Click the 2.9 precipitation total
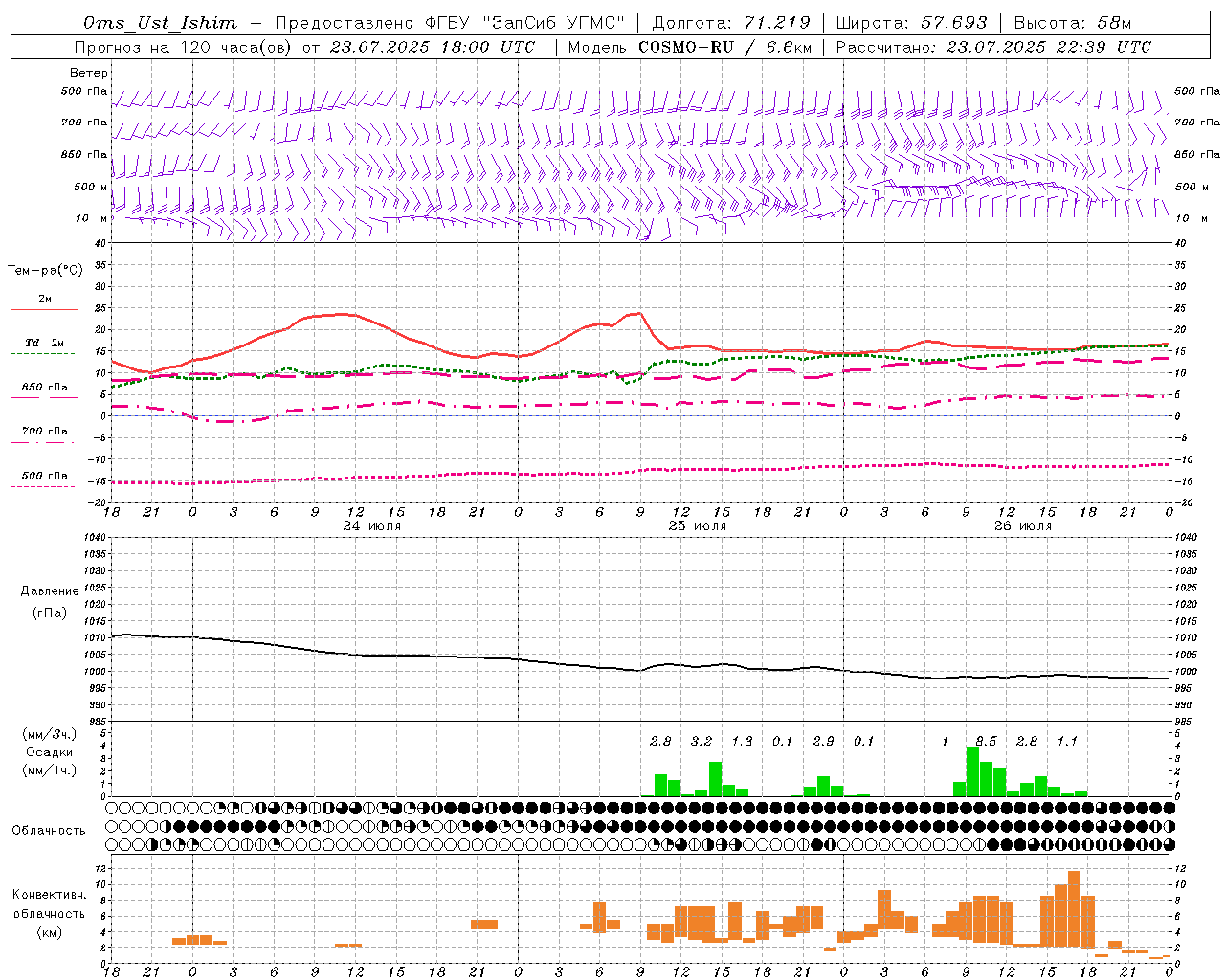Image resolution: width=1225 pixels, height=980 pixels. click(823, 742)
